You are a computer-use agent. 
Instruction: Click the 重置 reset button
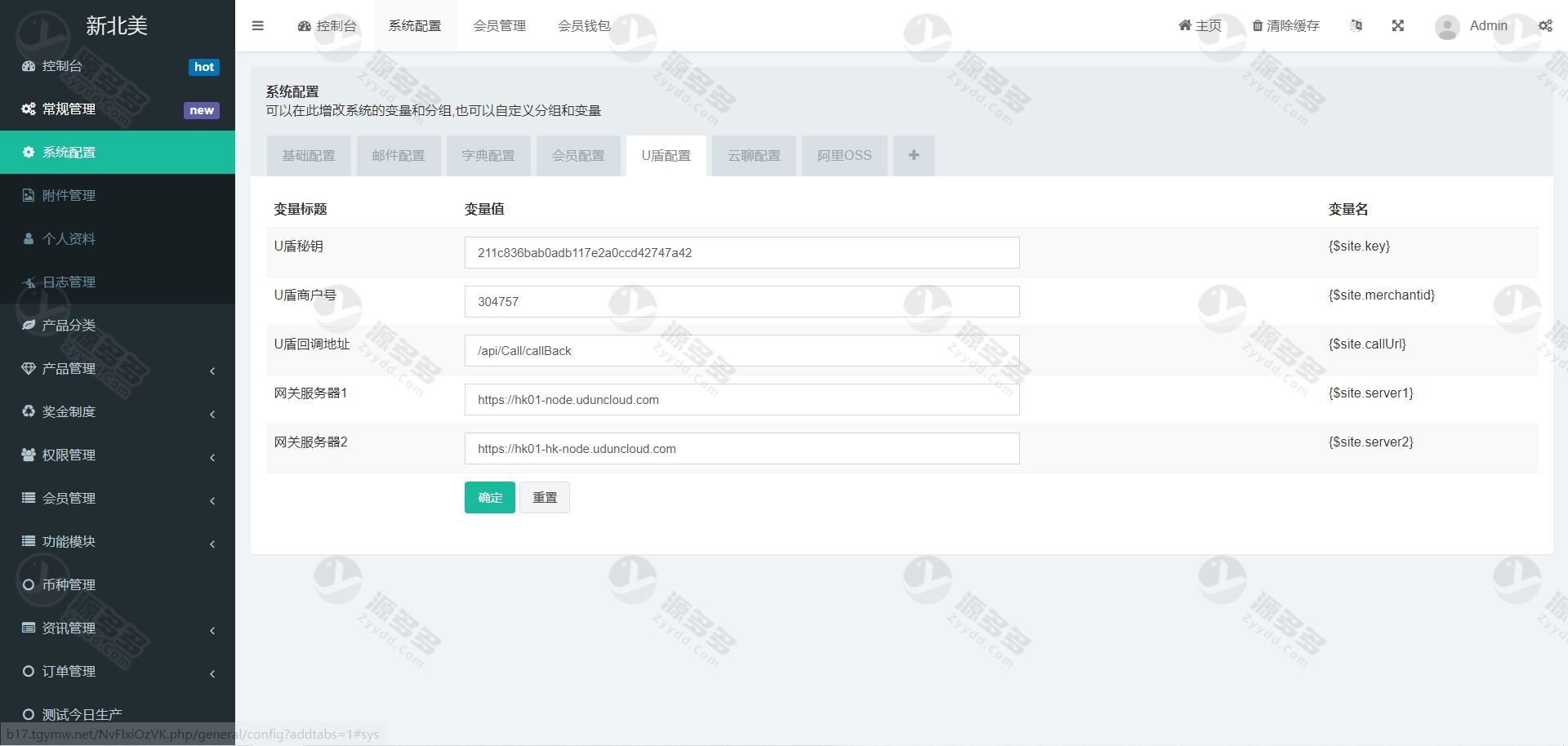544,497
